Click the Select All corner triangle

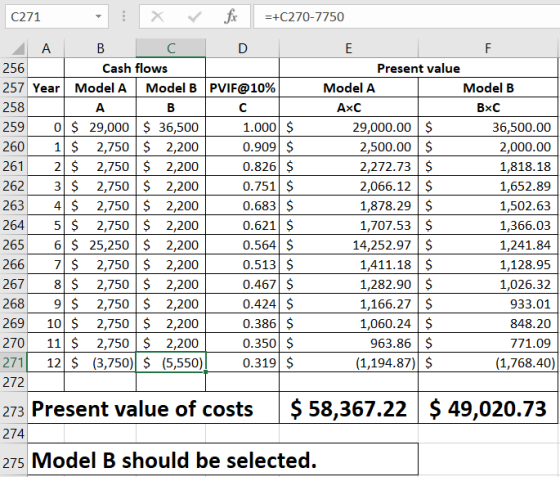pyautogui.click(x=19, y=49)
